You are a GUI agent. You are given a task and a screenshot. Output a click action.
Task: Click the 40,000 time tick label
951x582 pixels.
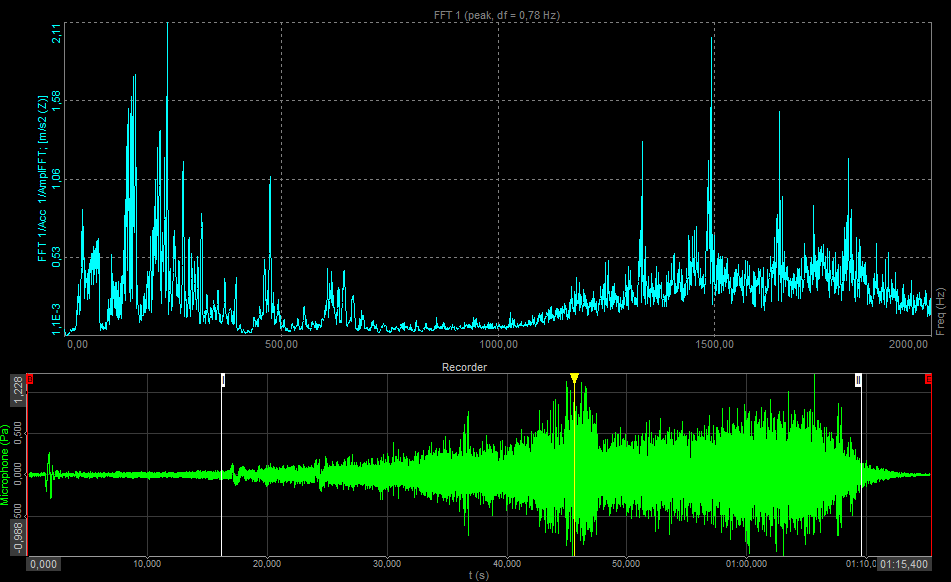[507, 564]
